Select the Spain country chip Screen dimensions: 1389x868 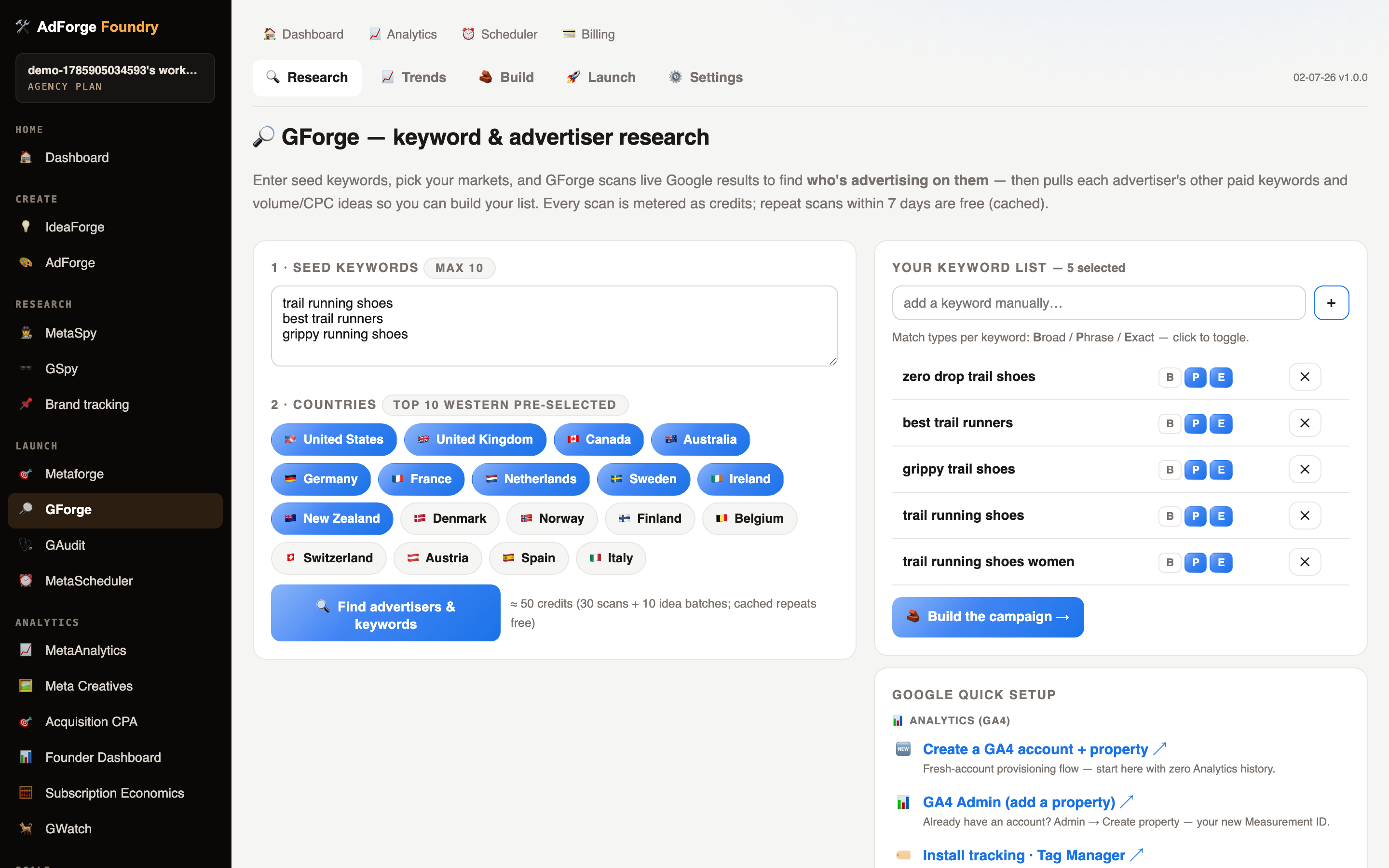(529, 558)
